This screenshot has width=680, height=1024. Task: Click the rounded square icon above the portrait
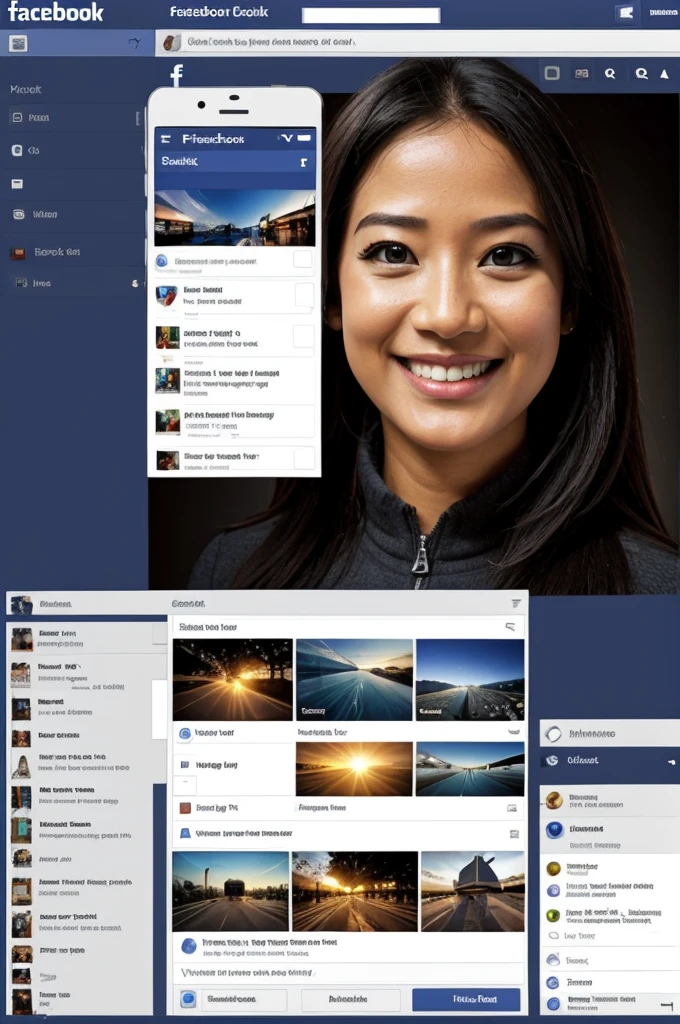coord(552,73)
